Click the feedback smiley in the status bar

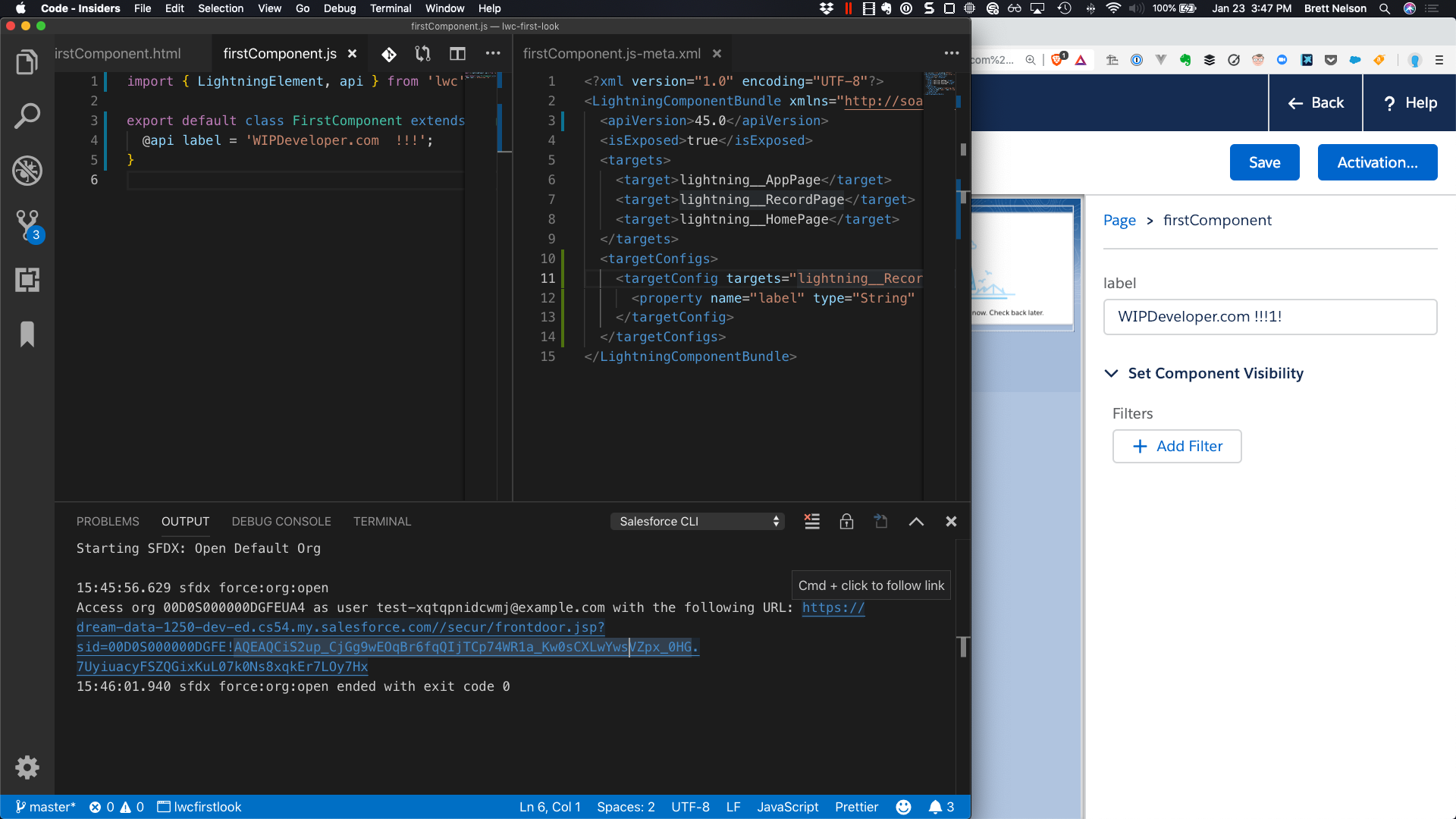pos(903,807)
